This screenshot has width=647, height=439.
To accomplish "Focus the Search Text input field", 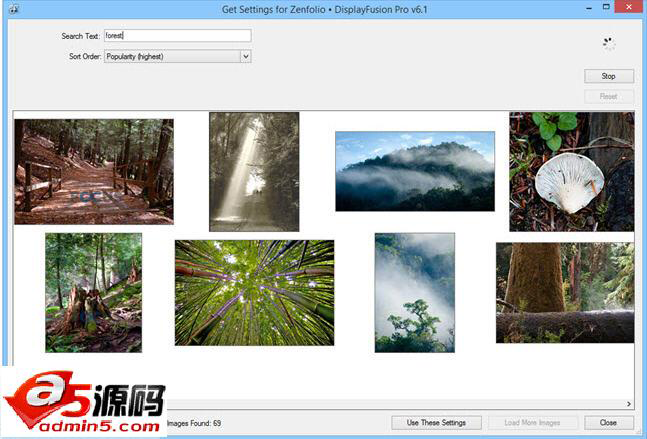I will 177,35.
